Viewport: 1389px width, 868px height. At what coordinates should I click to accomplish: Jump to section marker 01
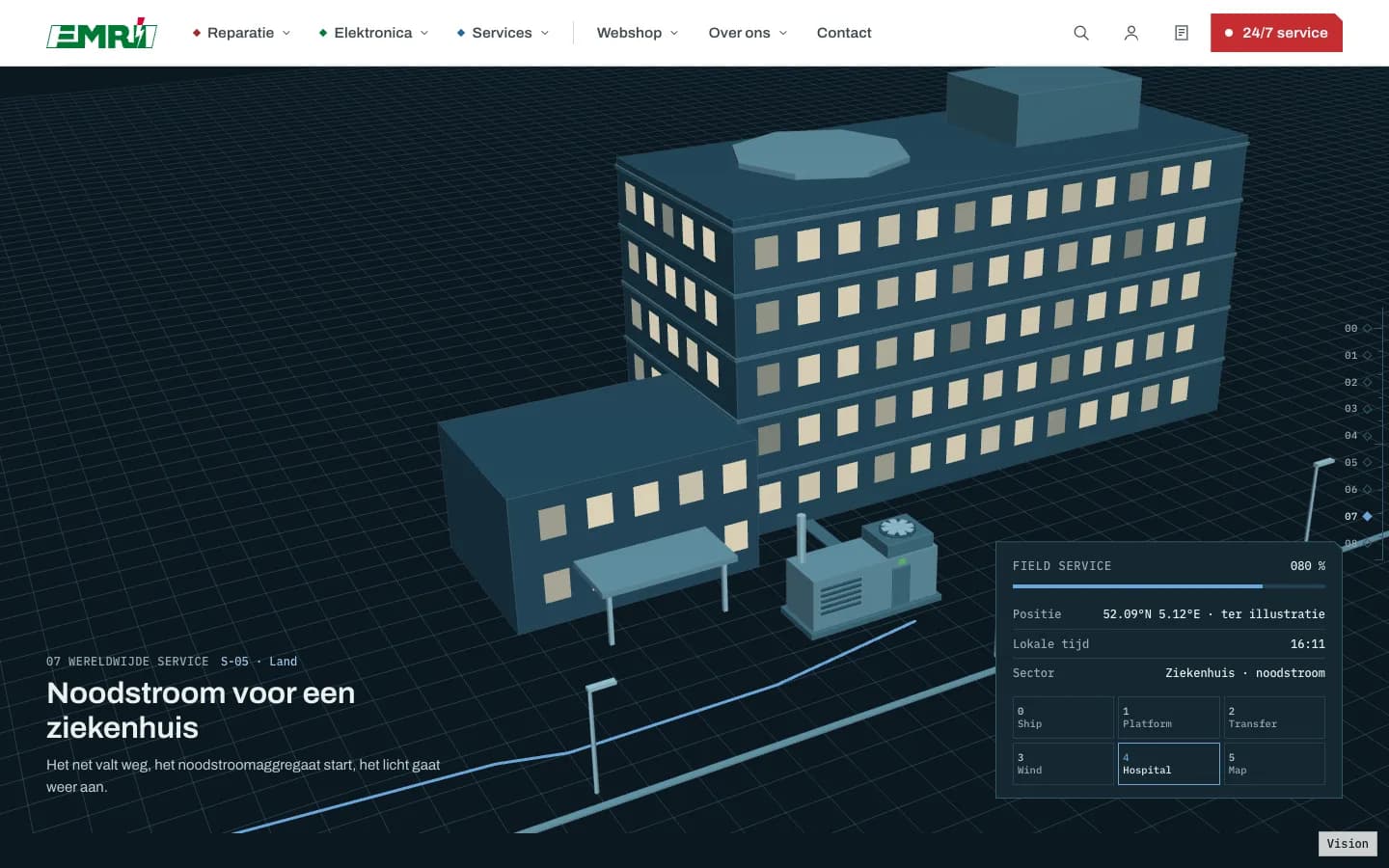coord(1358,356)
